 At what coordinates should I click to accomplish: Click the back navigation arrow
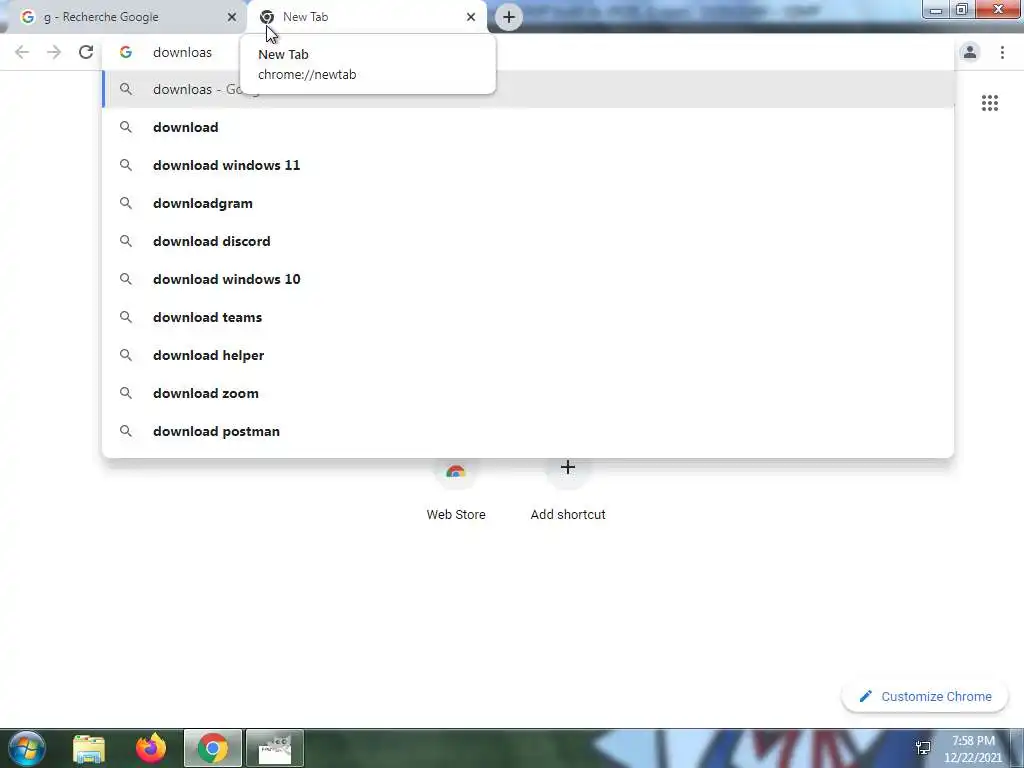coord(22,52)
